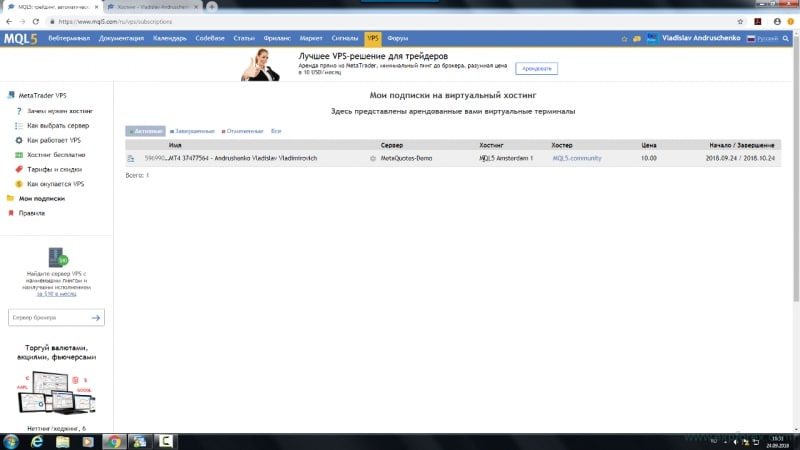Viewport: 800px width, 450px height.
Task: Open 'Правила' sidebar item
Action: 32,213
